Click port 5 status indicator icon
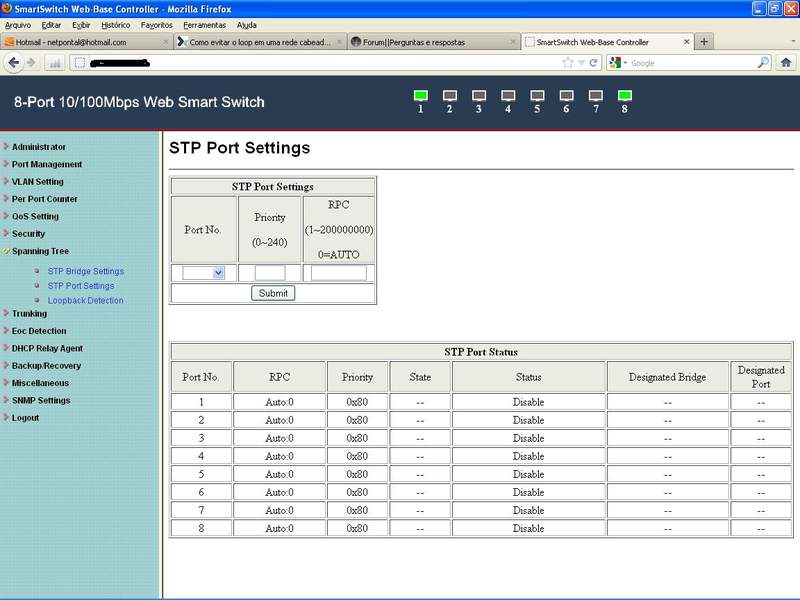Image resolution: width=800 pixels, height=600 pixels. click(x=537, y=96)
